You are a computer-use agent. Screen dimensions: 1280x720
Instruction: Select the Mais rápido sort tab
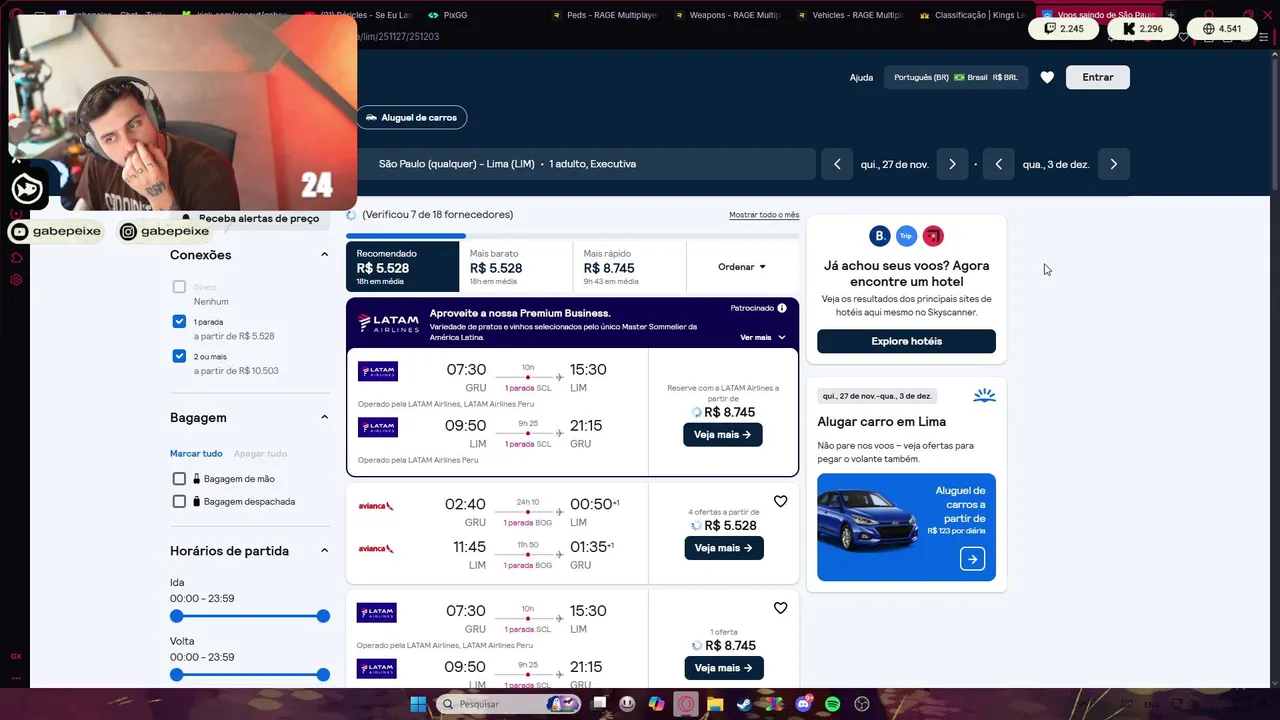(x=629, y=267)
